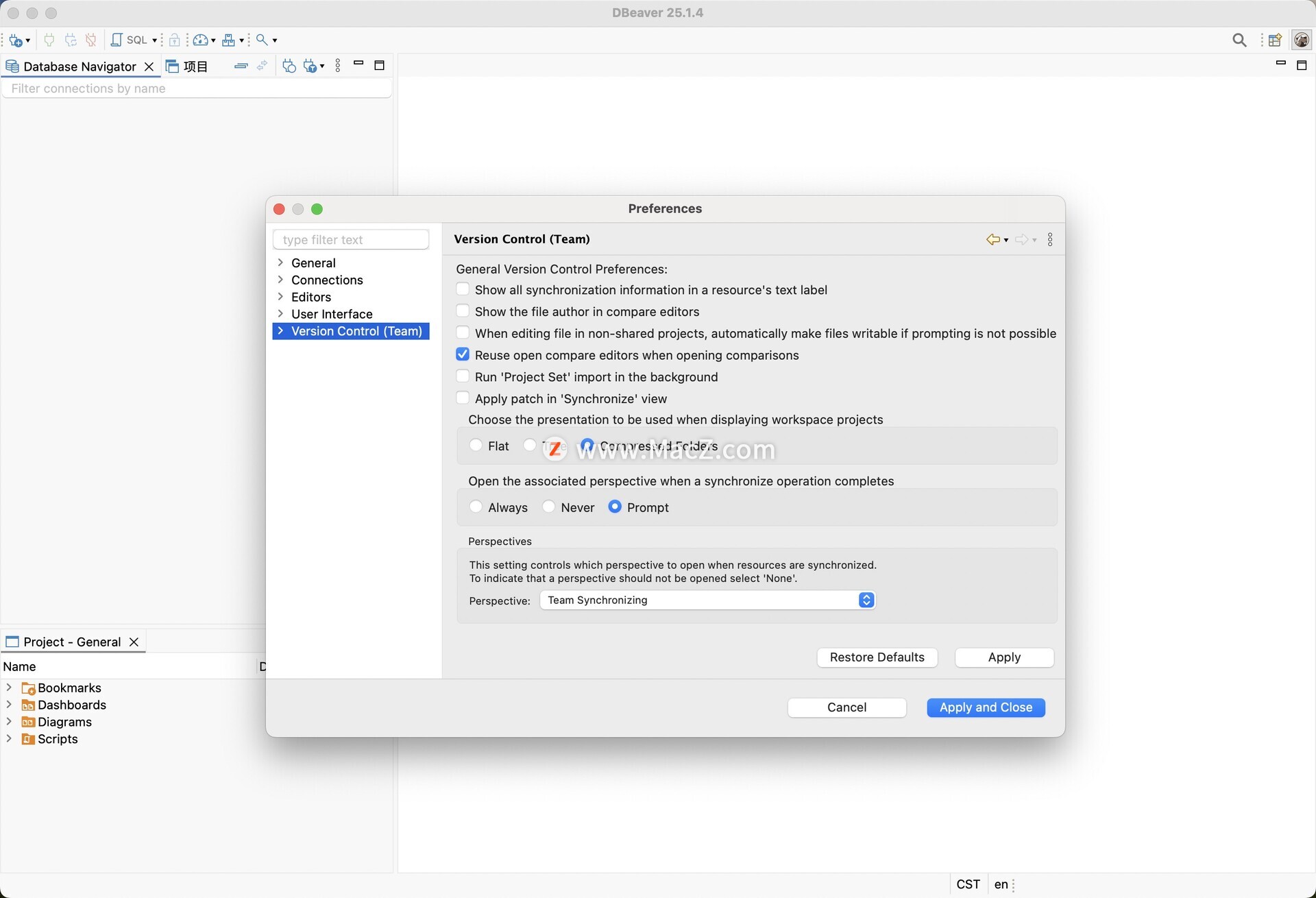Click the connection view plug icon in Navigator
The height and width of the screenshot is (898, 1316).
289,66
